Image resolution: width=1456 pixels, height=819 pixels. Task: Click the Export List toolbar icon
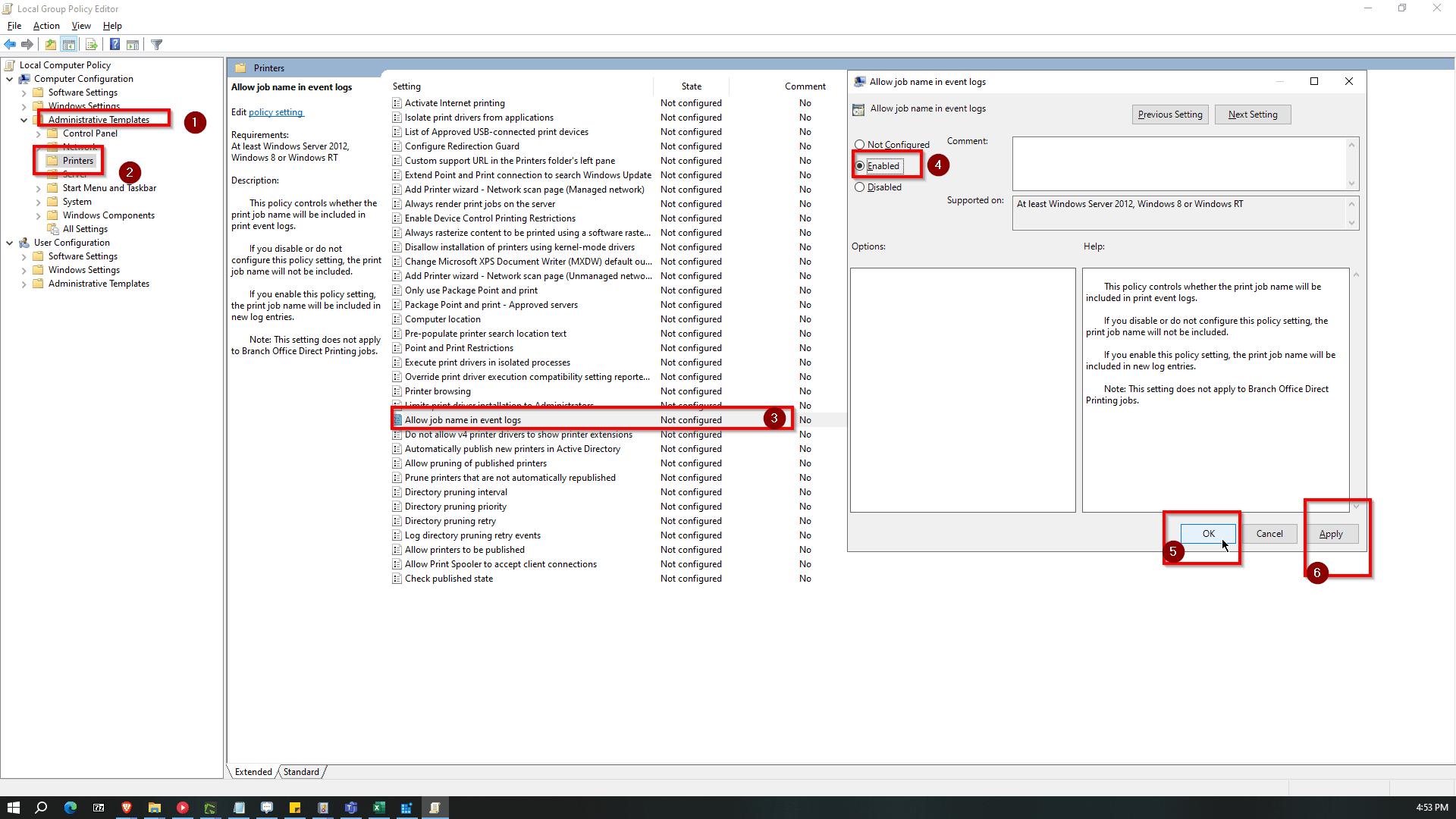91,45
